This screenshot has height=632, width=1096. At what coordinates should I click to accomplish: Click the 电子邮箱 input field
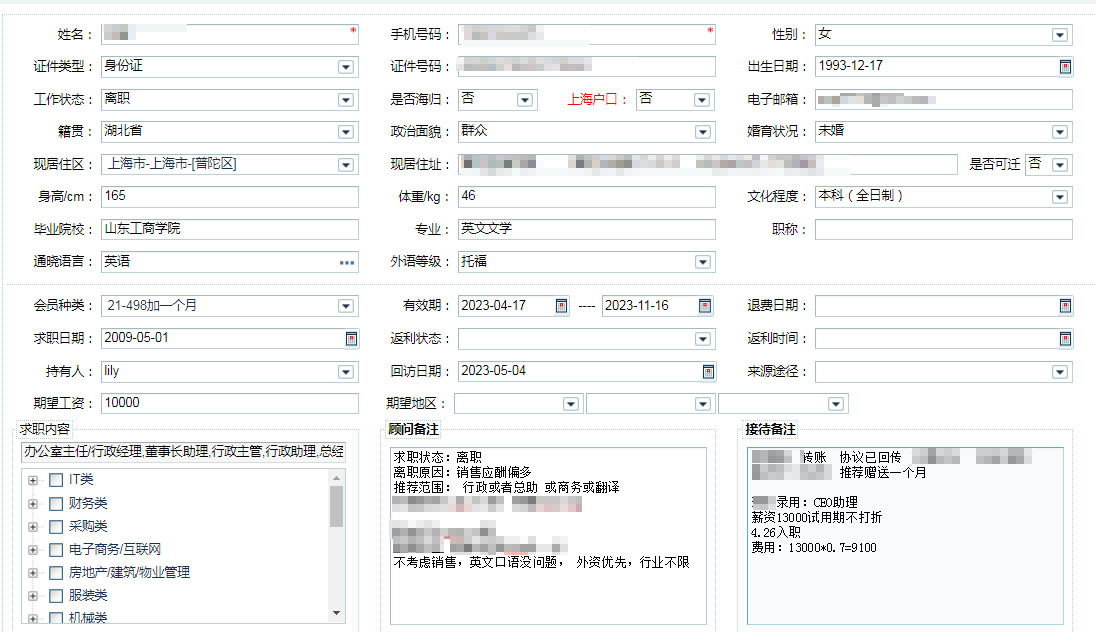click(944, 99)
